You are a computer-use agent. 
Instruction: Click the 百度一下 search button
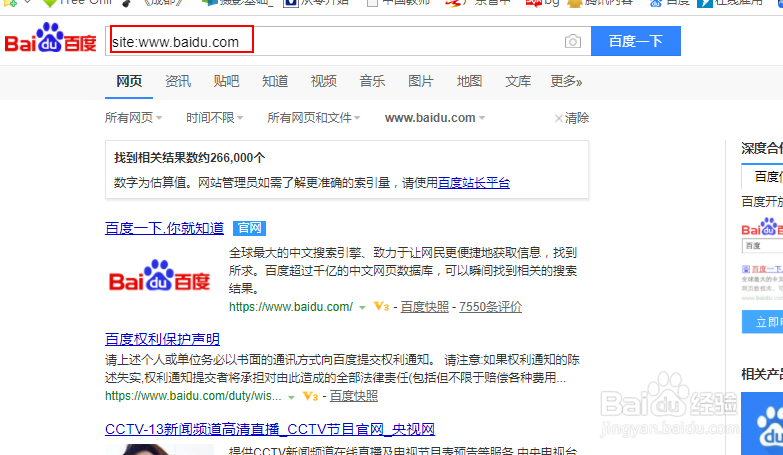(636, 41)
